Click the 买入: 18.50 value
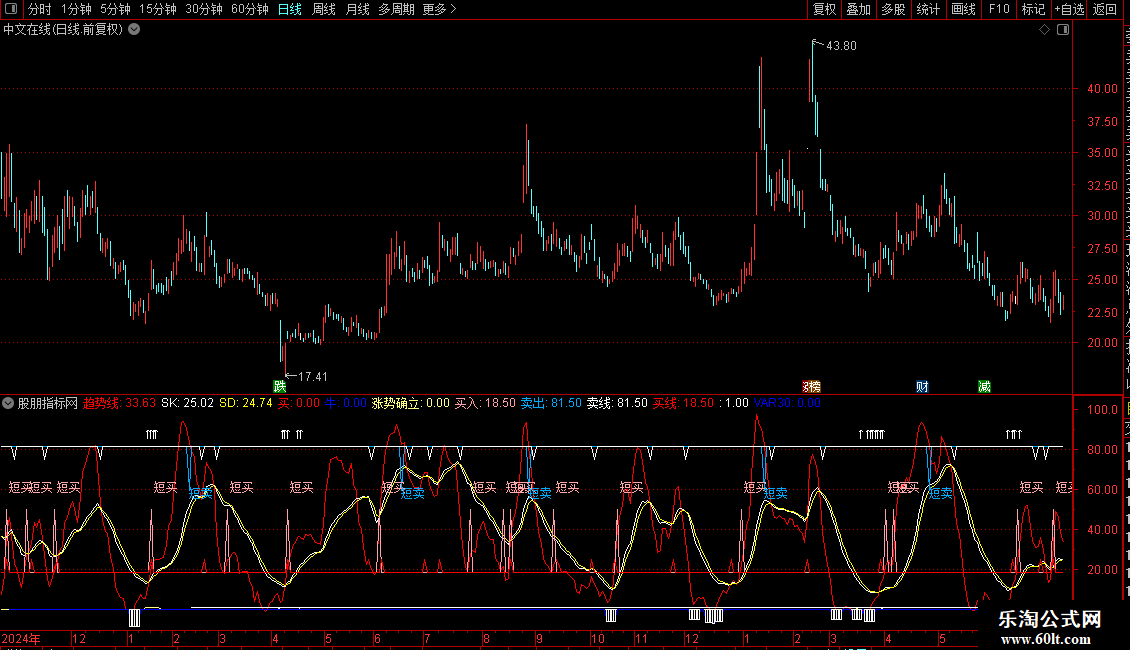This screenshot has width=1130, height=650. point(485,404)
